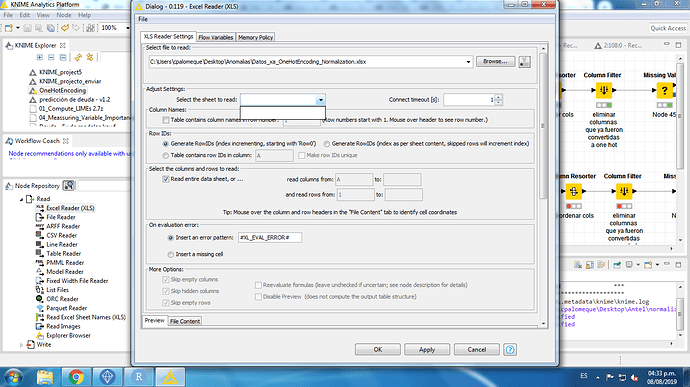Toggle Disable Preview checkbox
Image resolution: width=690 pixels, height=387 pixels.
pyautogui.click(x=258, y=297)
